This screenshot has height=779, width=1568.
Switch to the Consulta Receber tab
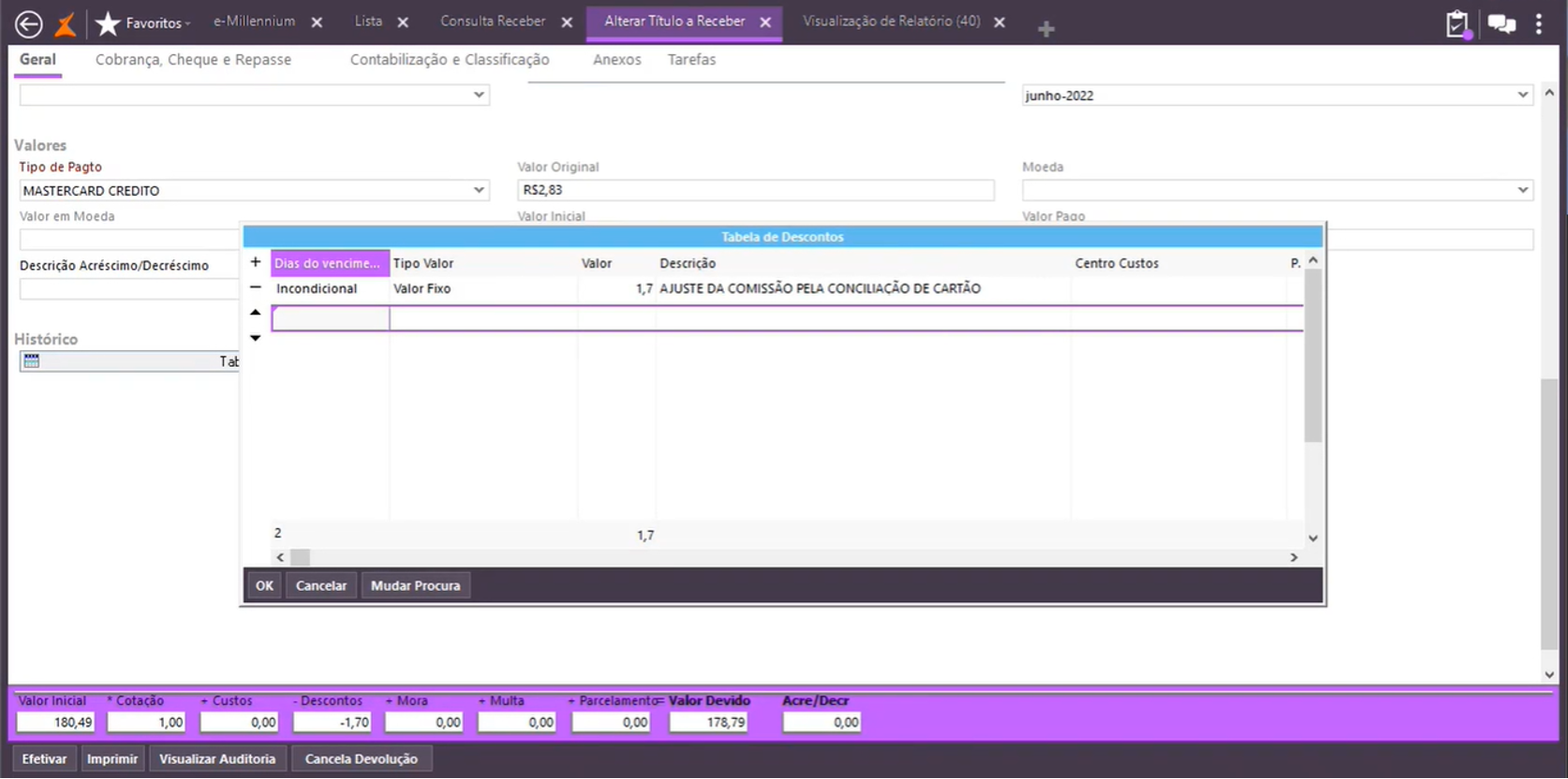[493, 22]
